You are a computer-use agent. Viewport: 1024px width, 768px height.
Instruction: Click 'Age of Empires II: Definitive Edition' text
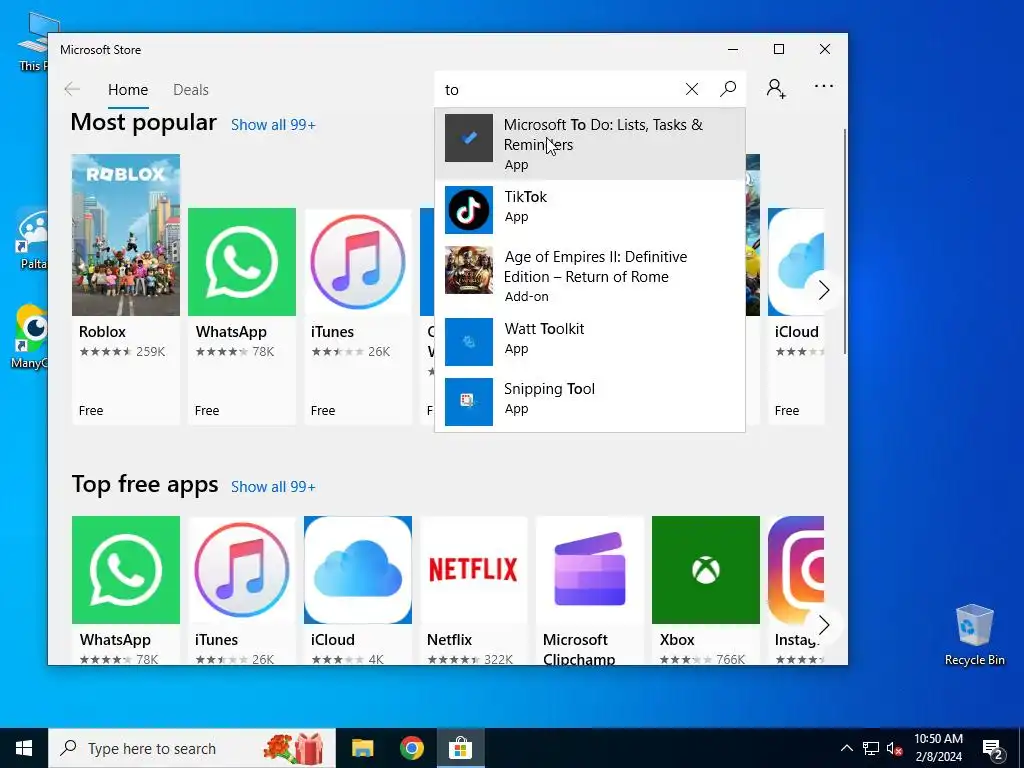tap(595, 266)
